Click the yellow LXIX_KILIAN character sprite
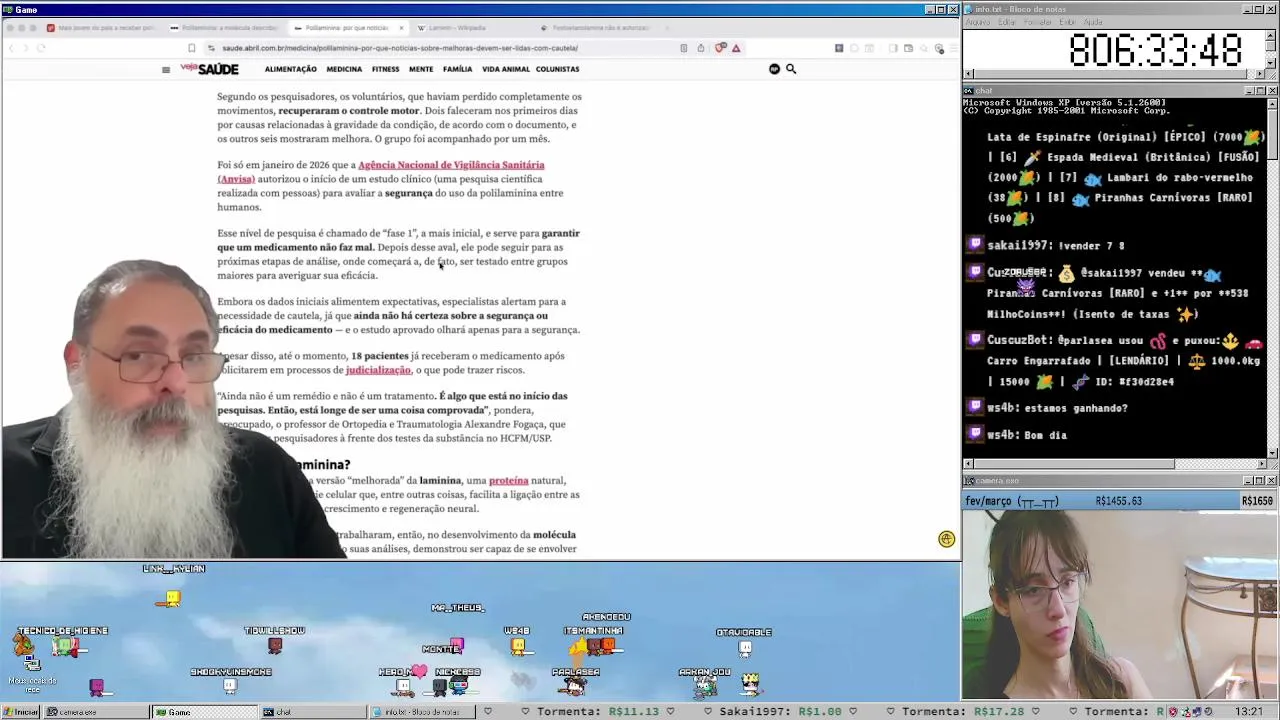This screenshot has height=720, width=1280. tap(173, 598)
